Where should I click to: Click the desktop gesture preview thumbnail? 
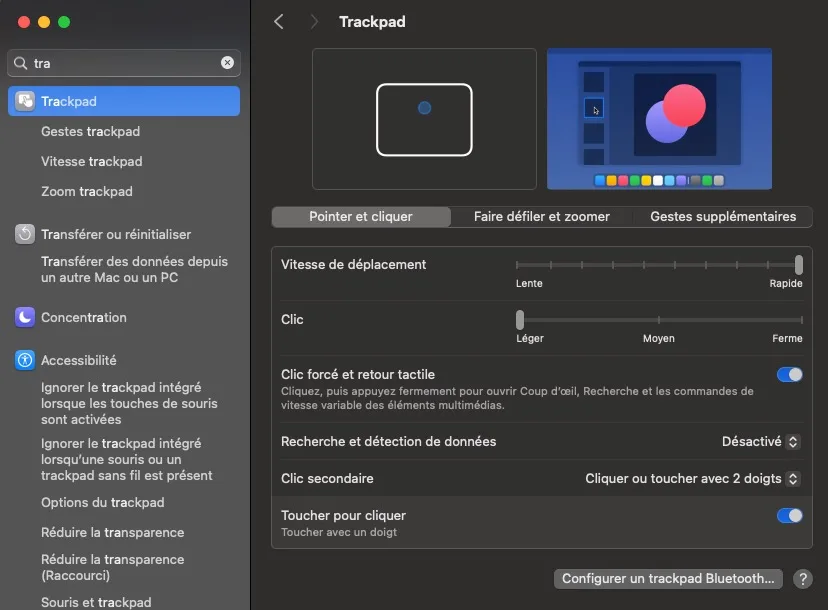coord(659,119)
